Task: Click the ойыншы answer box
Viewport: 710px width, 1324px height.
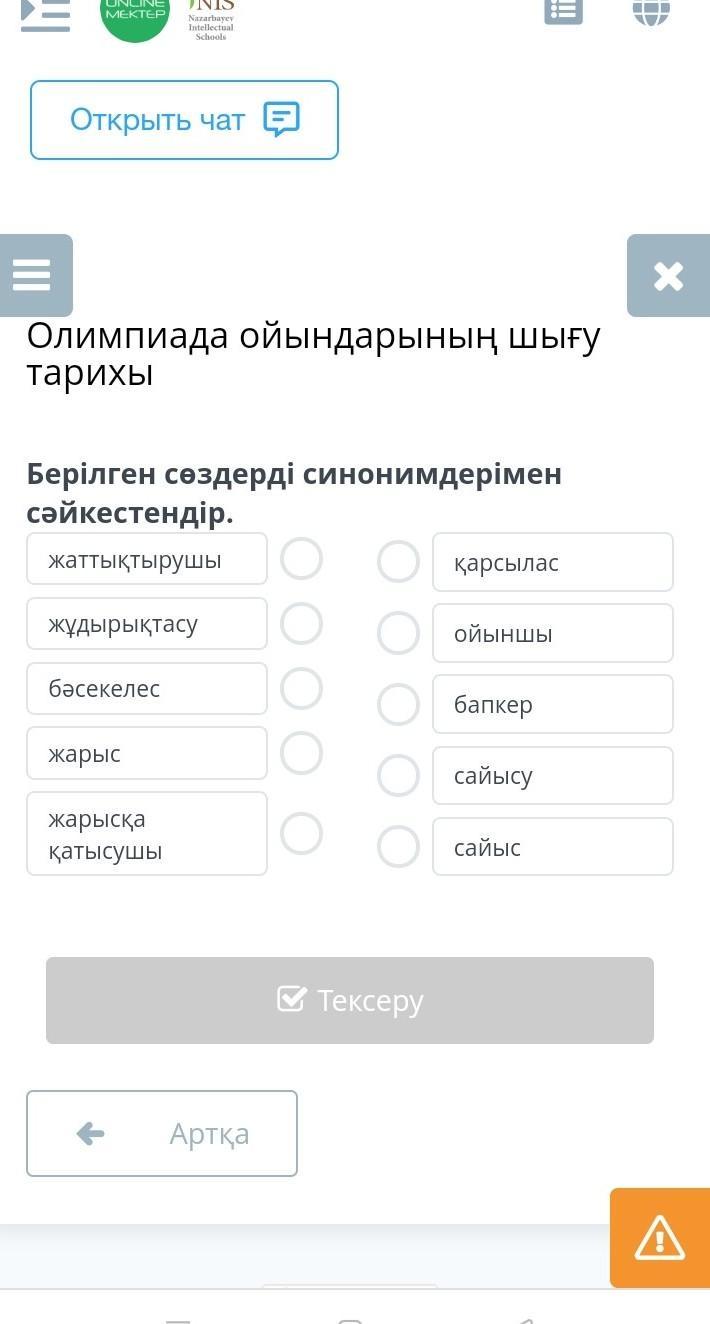Action: (552, 633)
